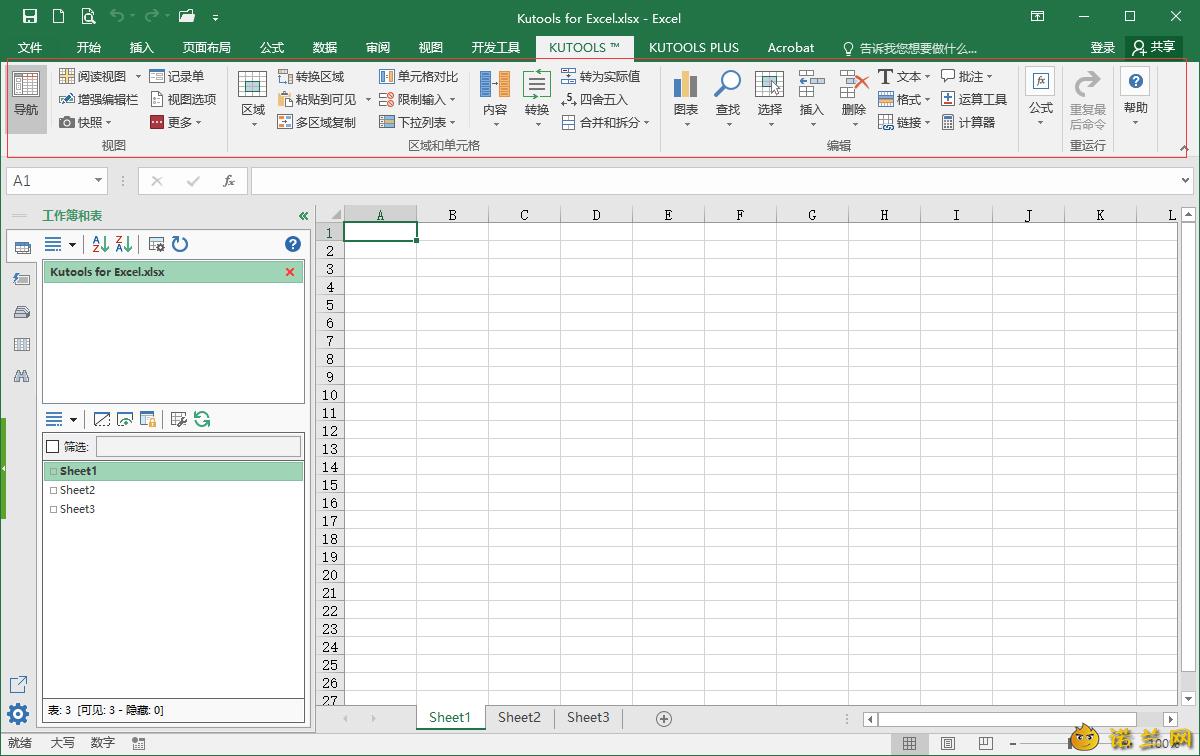The height and width of the screenshot is (756, 1200).
Task: Open the Name Box dropdown arrow
Action: (98, 181)
